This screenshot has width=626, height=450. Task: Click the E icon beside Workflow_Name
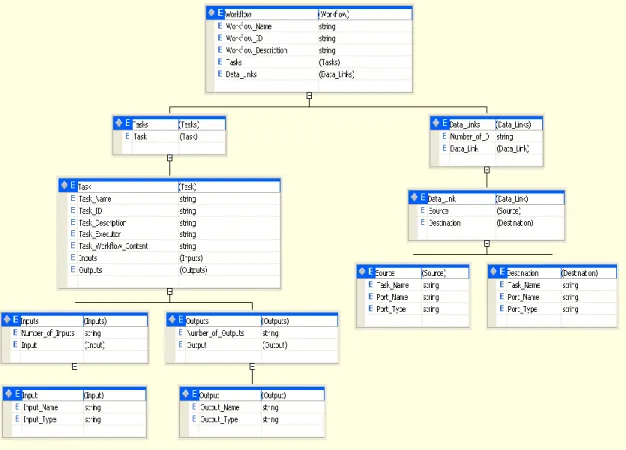[220, 26]
